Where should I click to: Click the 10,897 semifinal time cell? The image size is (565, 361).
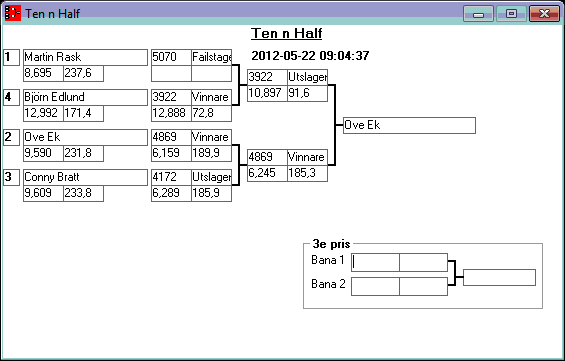click(267, 93)
